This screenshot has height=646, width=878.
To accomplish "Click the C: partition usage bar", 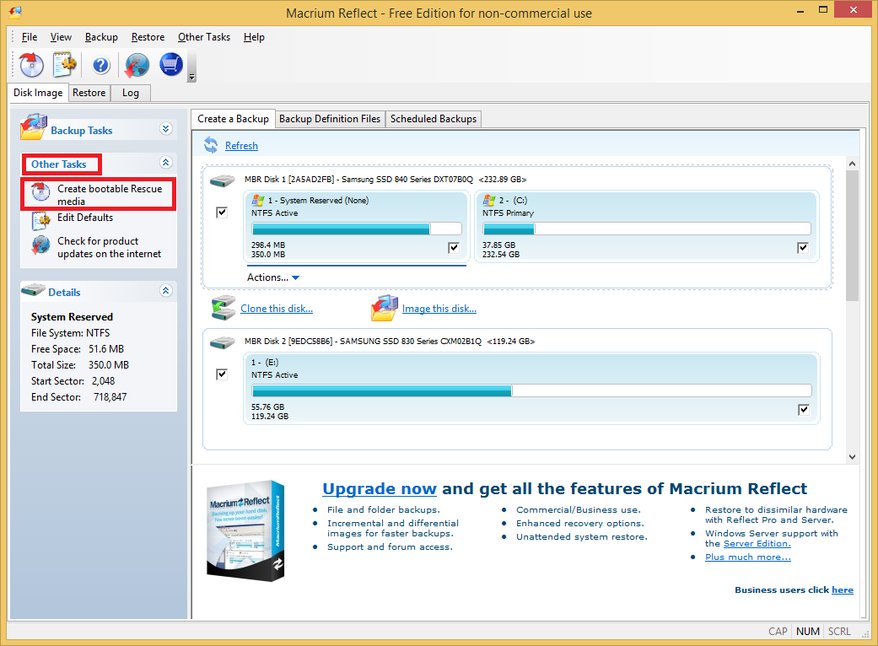I will tap(647, 228).
